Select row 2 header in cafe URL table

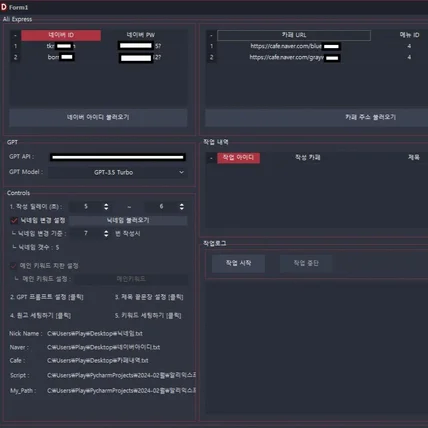[211, 57]
